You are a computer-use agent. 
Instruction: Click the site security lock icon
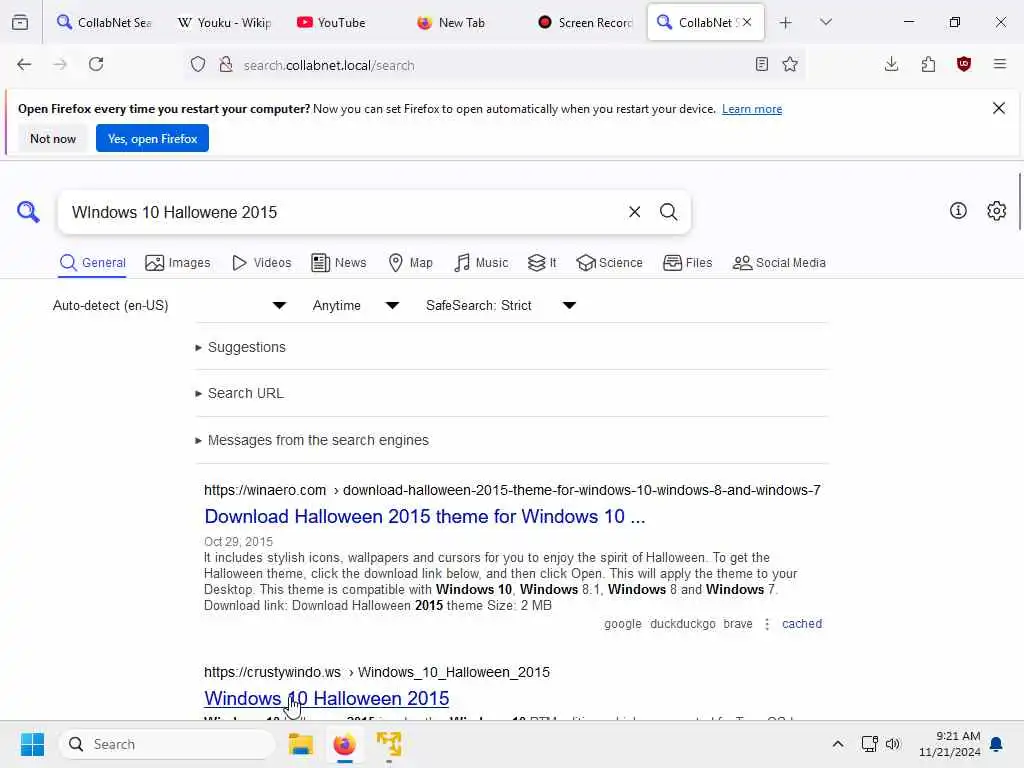coord(226,64)
